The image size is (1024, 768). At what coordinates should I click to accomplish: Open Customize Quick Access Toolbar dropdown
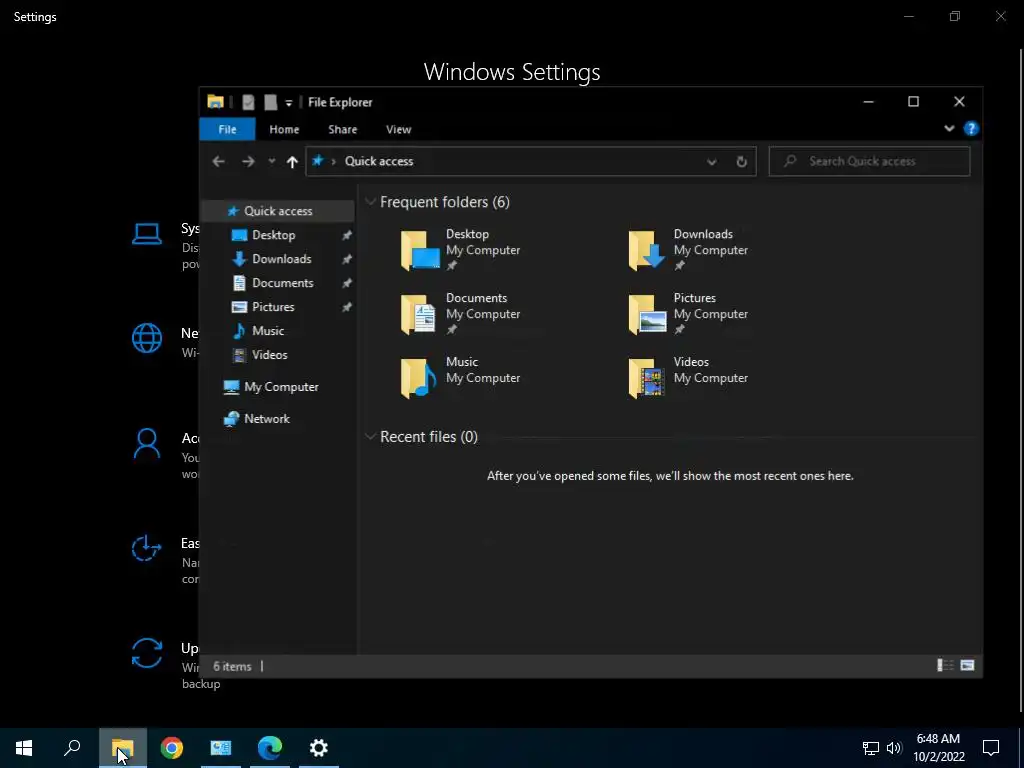pos(289,103)
